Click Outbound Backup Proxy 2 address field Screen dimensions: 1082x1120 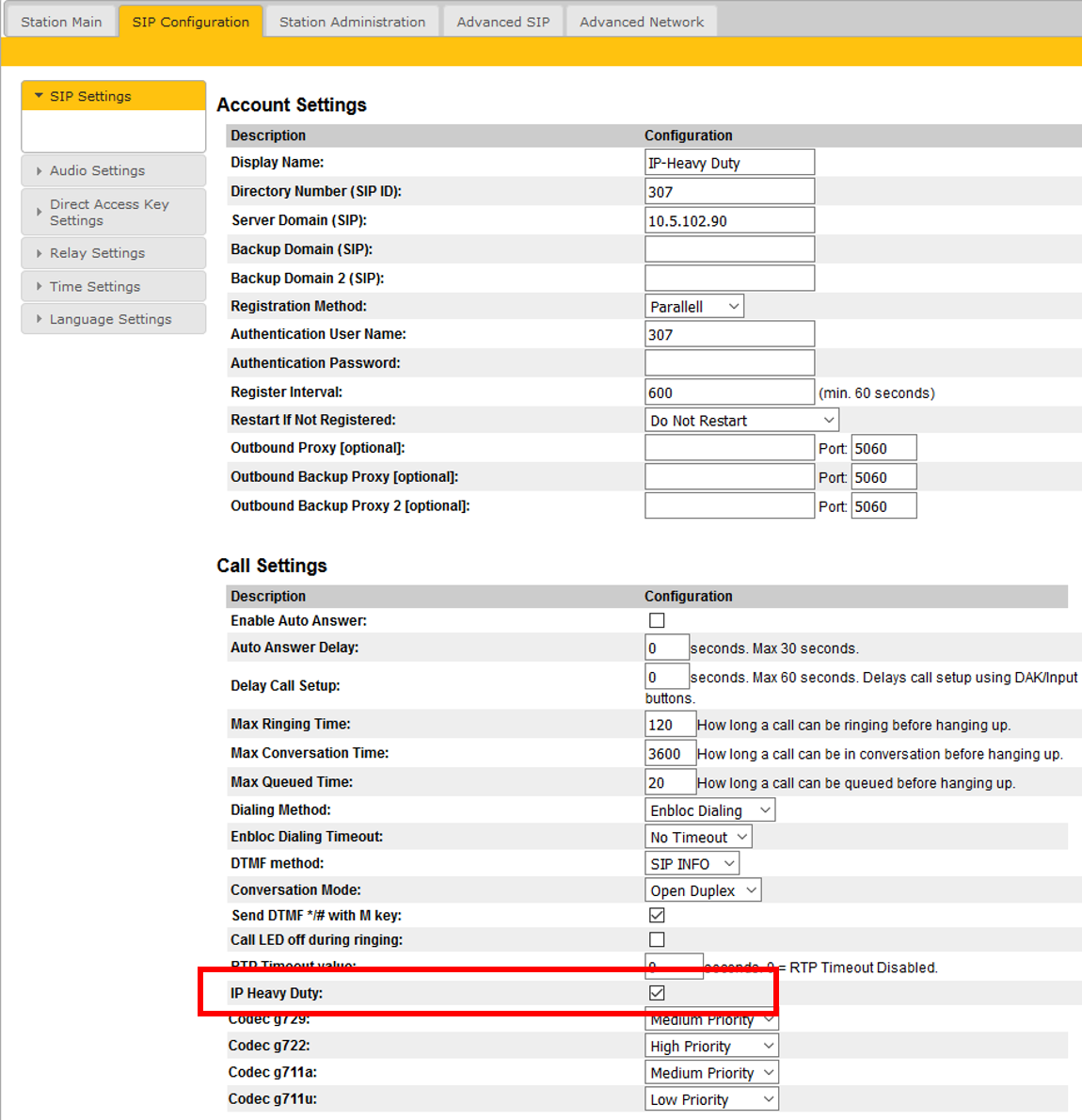tap(729, 505)
